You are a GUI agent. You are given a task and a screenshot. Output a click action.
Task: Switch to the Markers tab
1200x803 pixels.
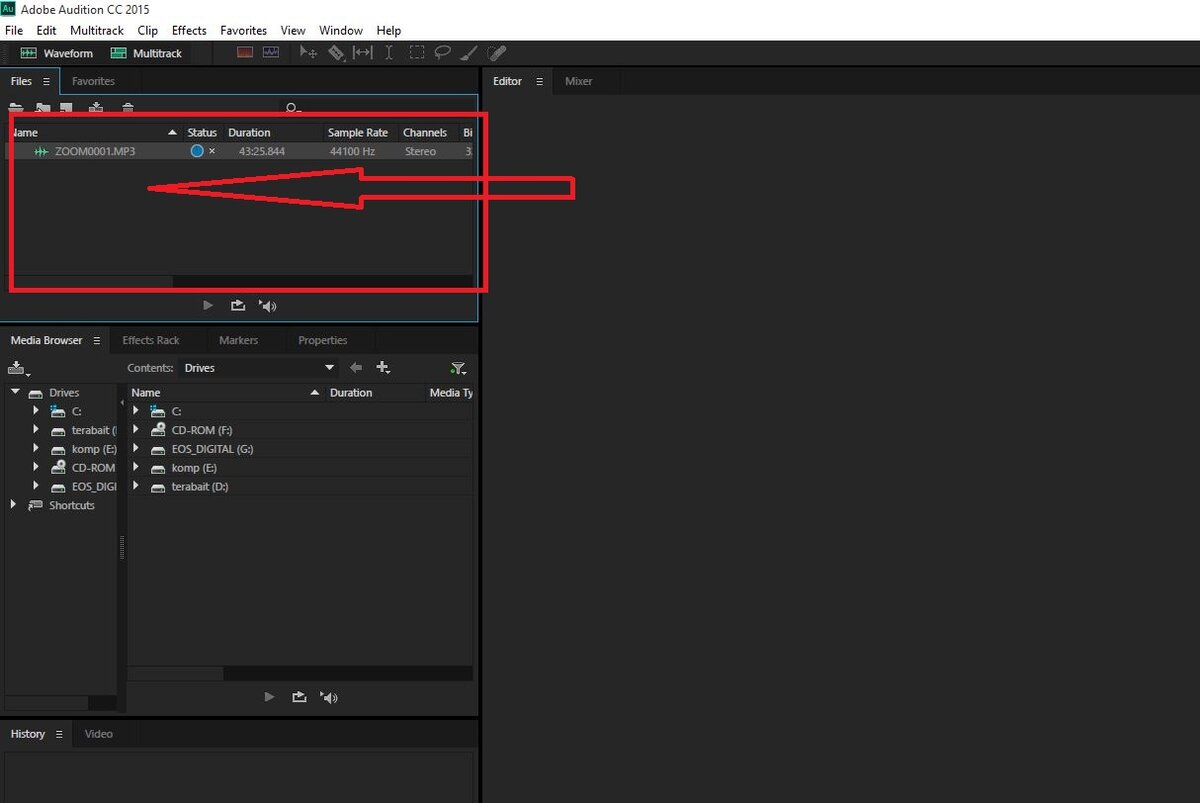(238, 341)
